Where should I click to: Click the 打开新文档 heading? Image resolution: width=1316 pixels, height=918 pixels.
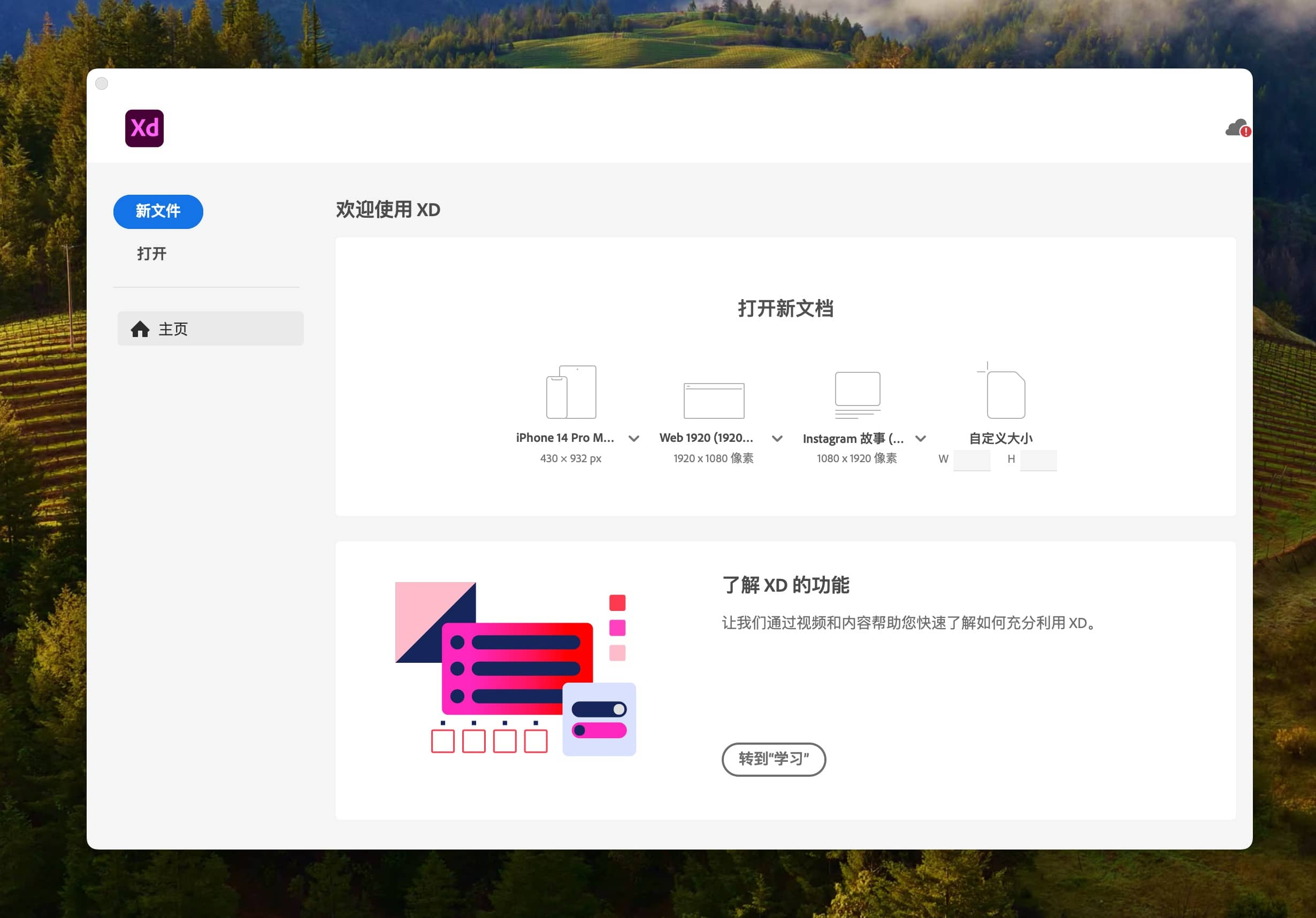[x=786, y=308]
